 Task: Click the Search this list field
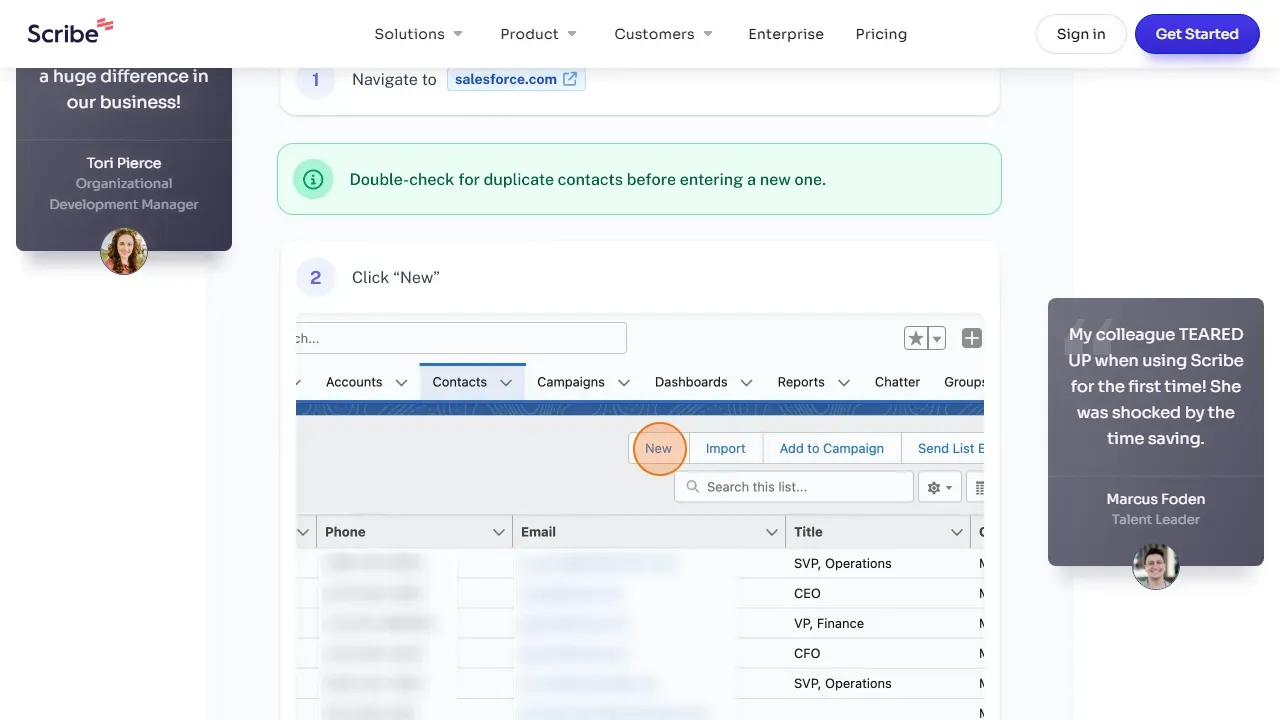pyautogui.click(x=794, y=487)
